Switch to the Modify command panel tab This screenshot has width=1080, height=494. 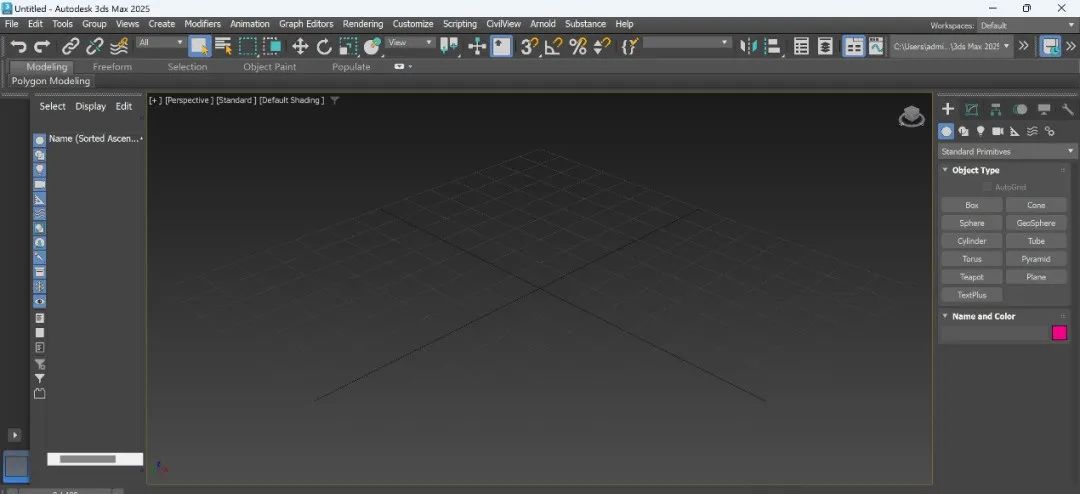[x=972, y=109]
